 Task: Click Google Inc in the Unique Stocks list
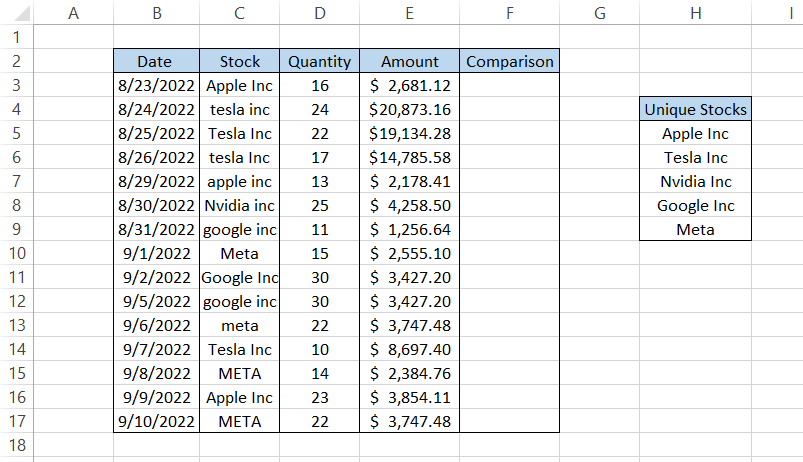pos(695,205)
